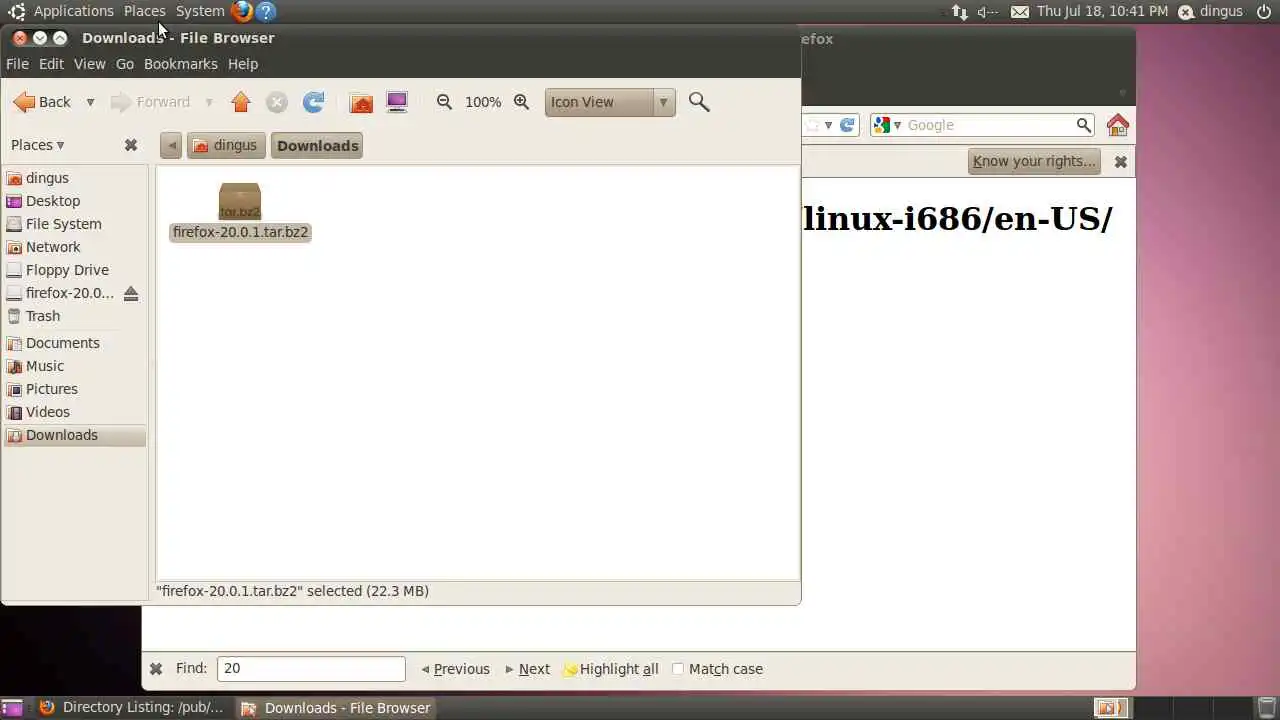Open the Firefox home page icon

[1118, 125]
